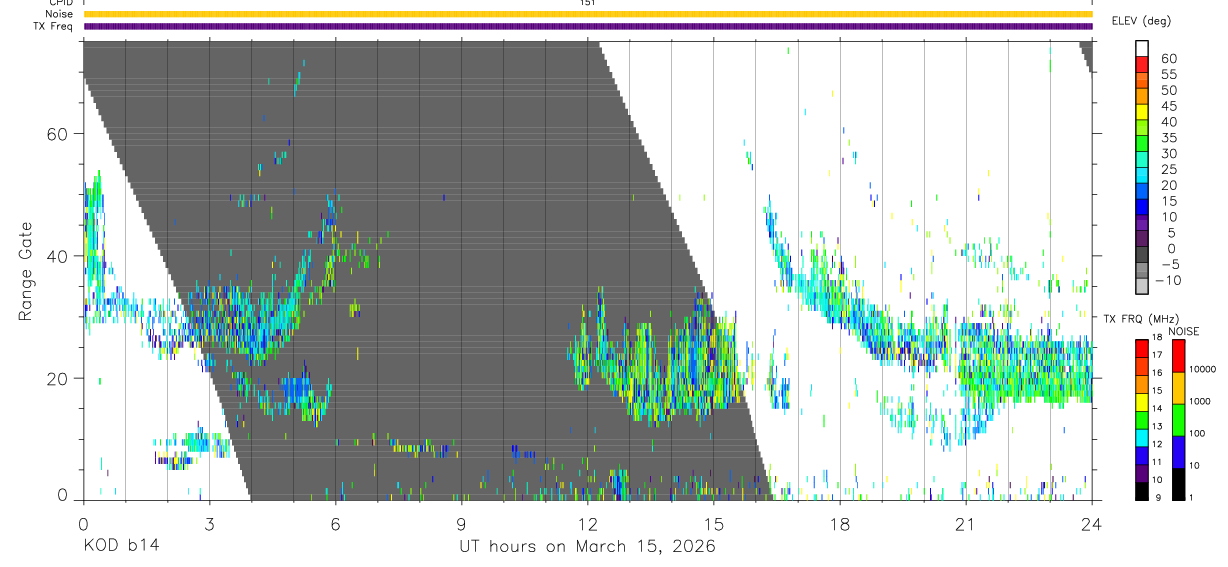Click the "−5" value in the ELEV legend
1228x567 pixels.
pyautogui.click(x=1170, y=264)
